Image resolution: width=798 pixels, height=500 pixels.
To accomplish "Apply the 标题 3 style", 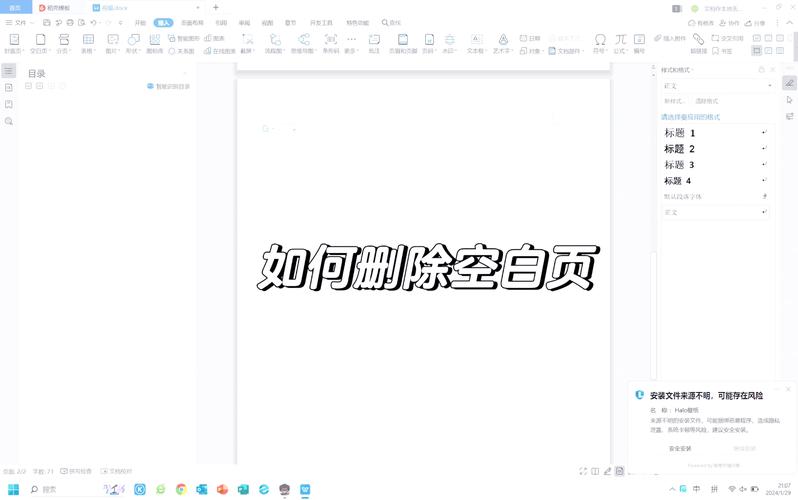I will click(x=717, y=164).
